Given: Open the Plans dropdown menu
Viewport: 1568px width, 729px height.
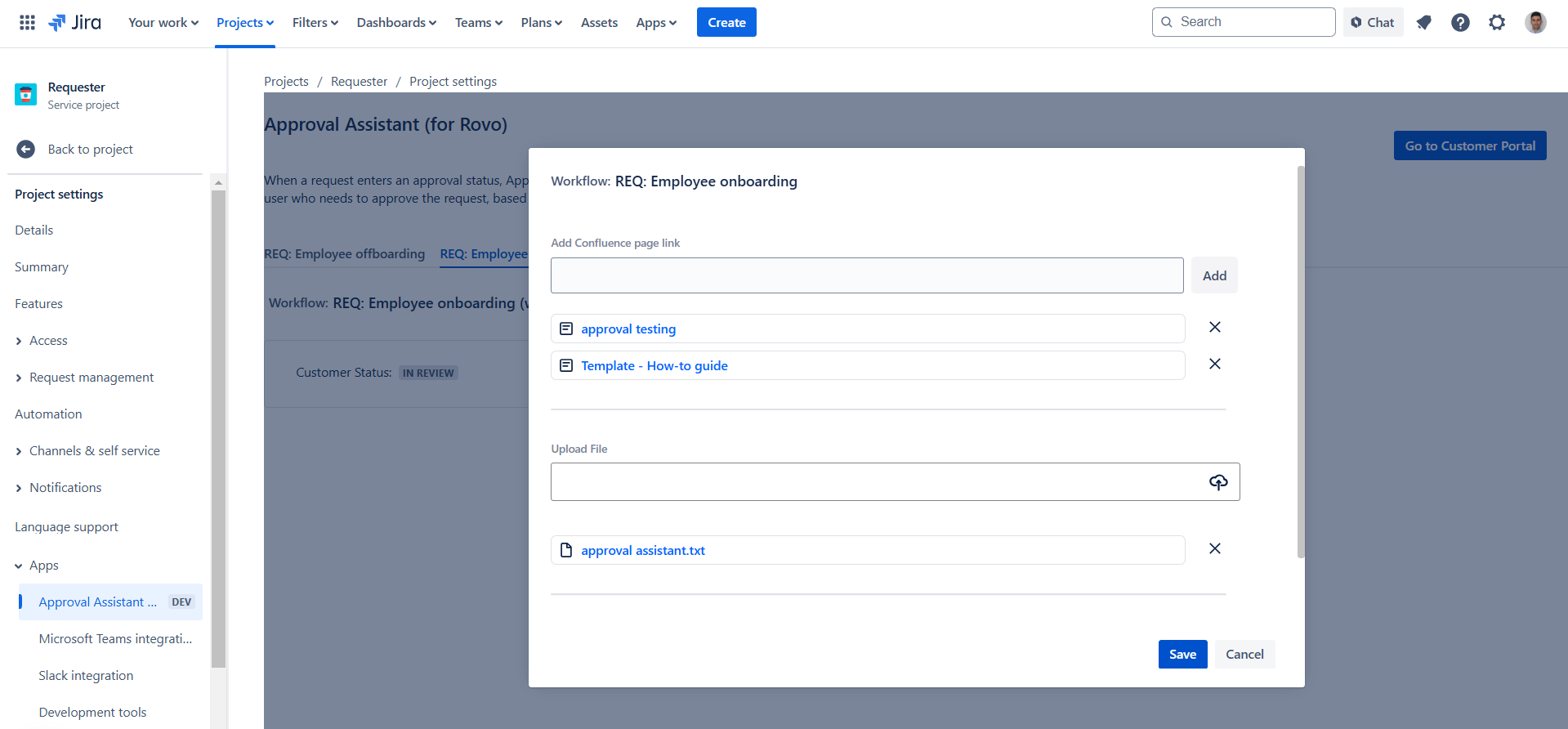Looking at the screenshot, I should point(542,22).
